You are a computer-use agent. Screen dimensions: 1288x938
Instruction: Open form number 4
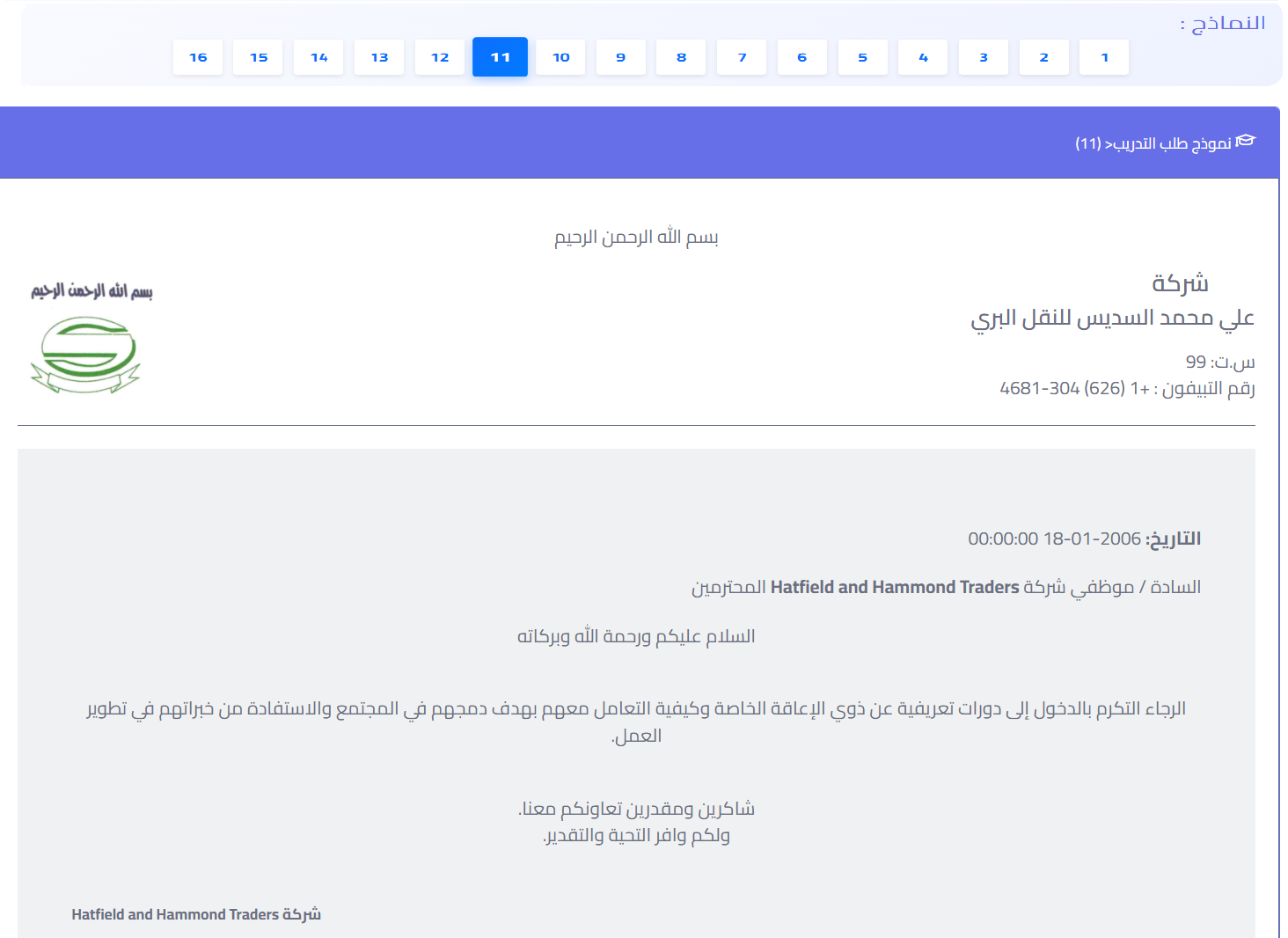(x=923, y=57)
